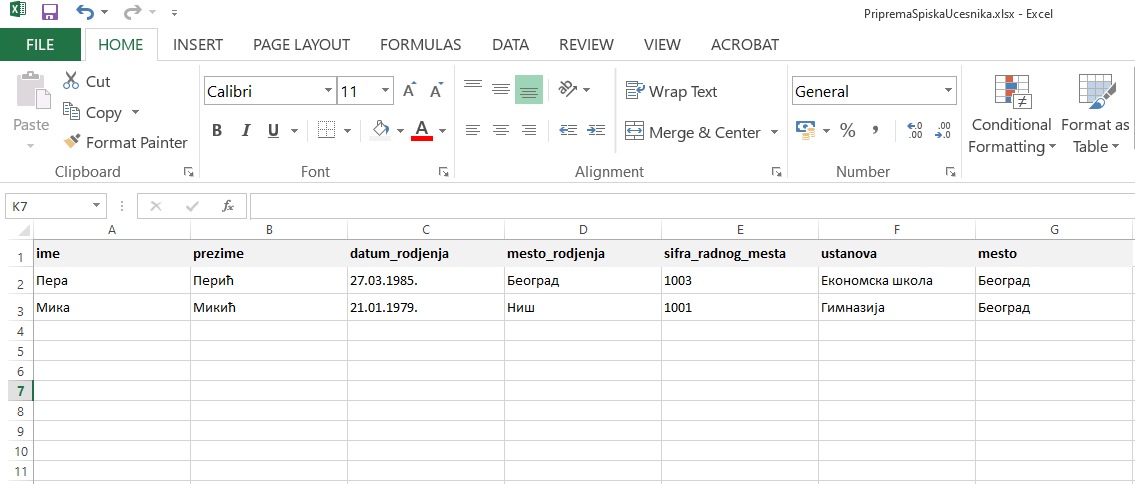Expand the Underline options arrow
This screenshot has height=484, width=1135.
pos(294,131)
